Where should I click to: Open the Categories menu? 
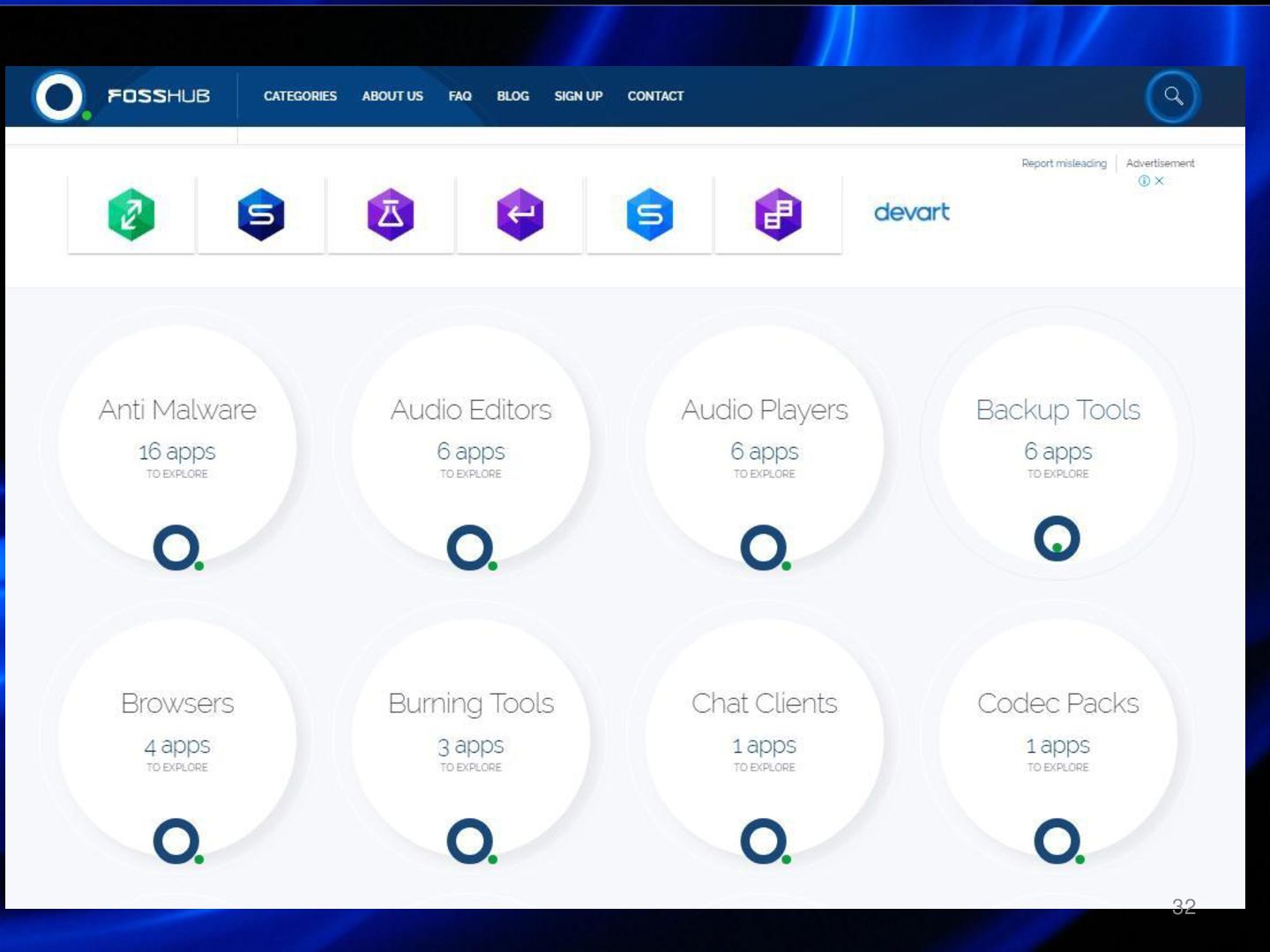[x=300, y=96]
